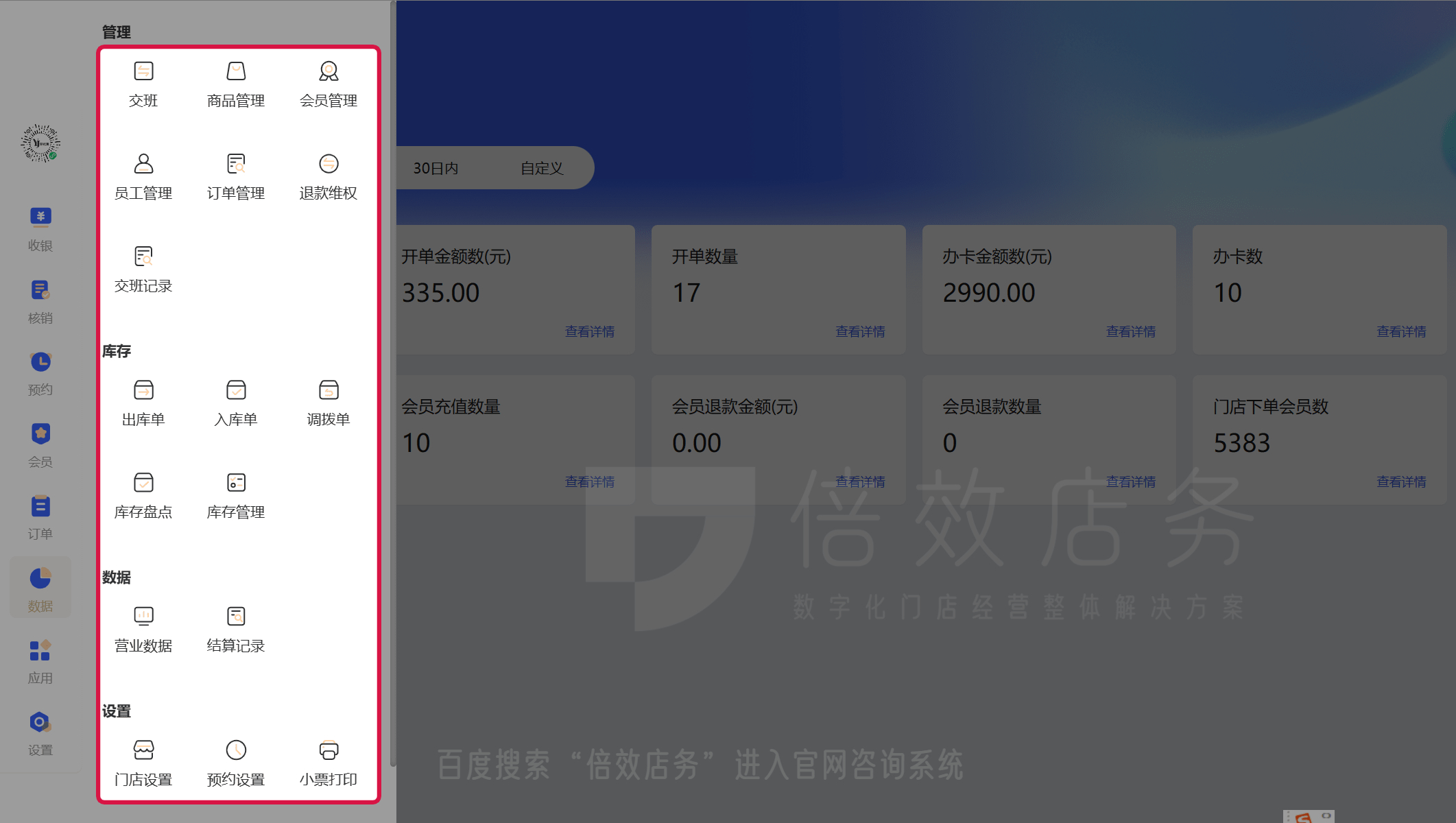The height and width of the screenshot is (823, 1456).
Task: View details for 开单金额数(元)
Action: [x=590, y=332]
